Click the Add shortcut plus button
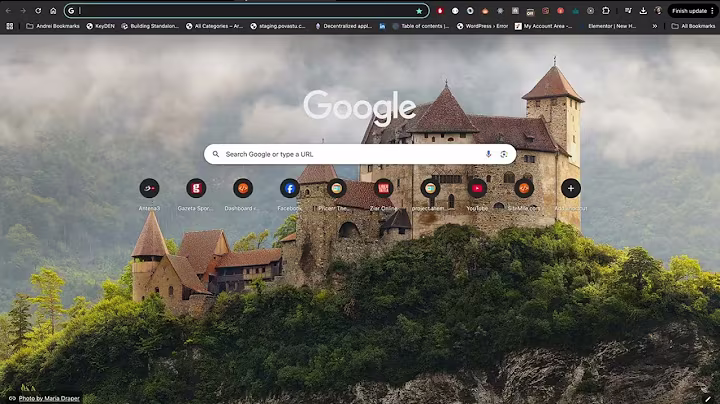The width and height of the screenshot is (720, 404). click(x=571, y=188)
